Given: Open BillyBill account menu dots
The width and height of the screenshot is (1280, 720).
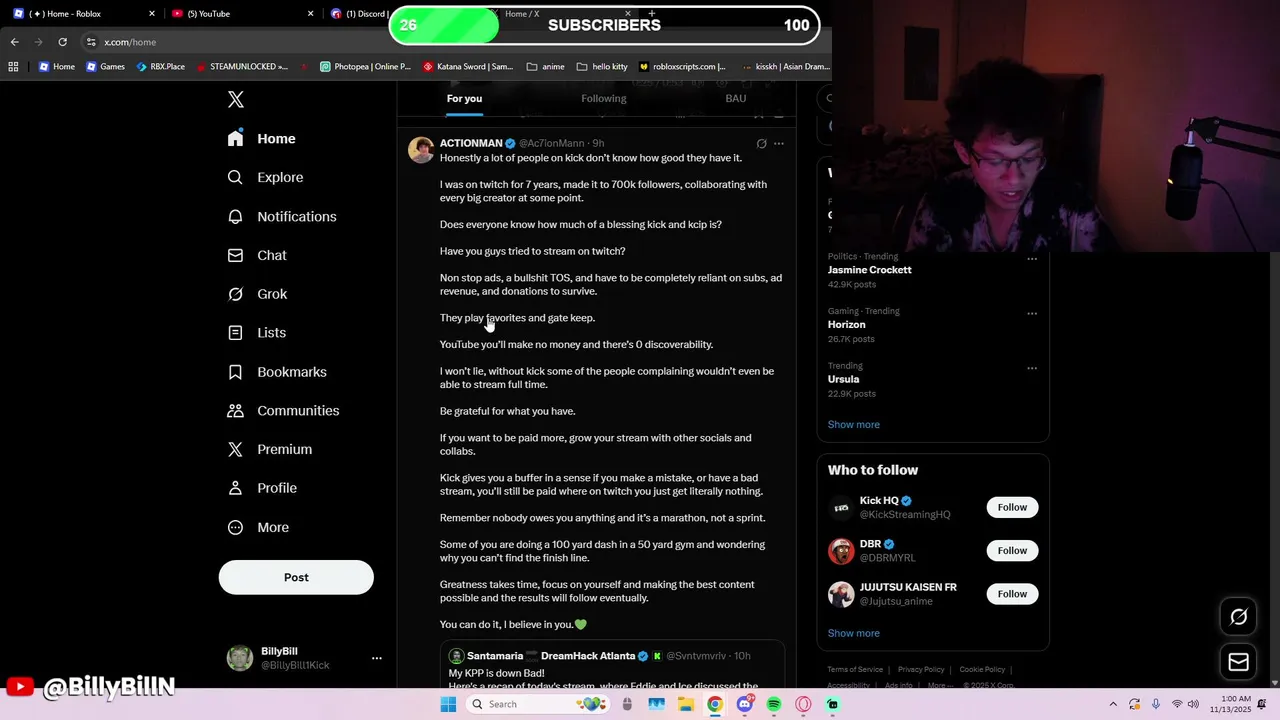Looking at the screenshot, I should coord(377,658).
